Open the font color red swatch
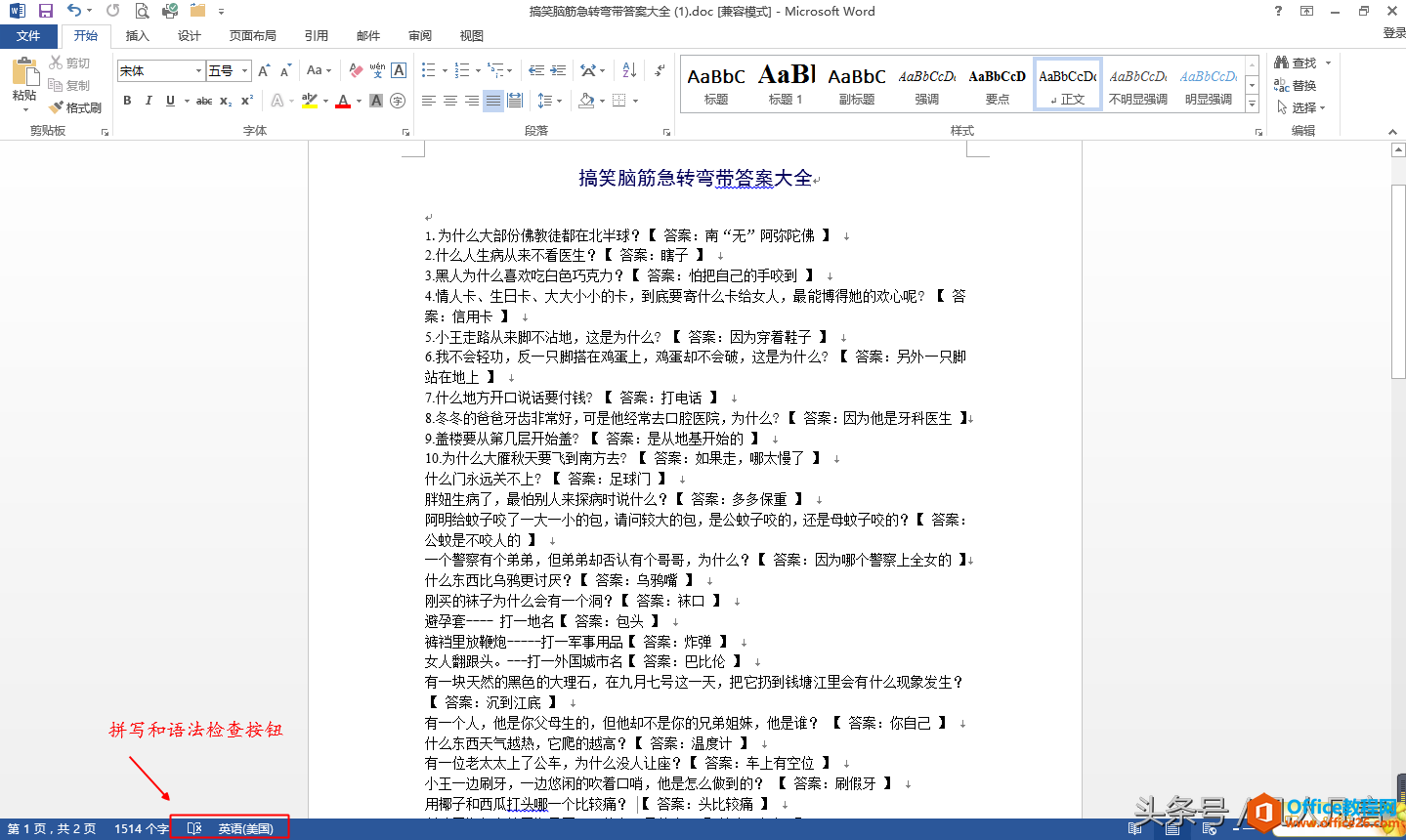Viewport: 1406px width, 840px height. (343, 101)
